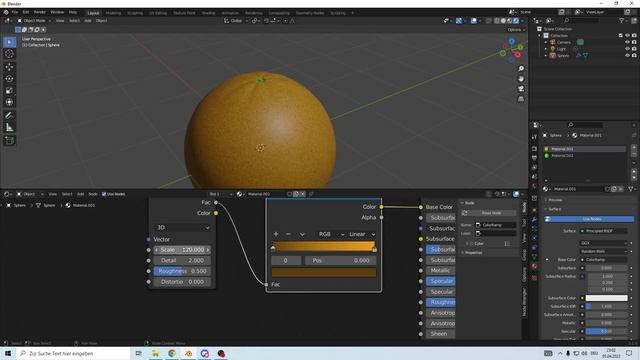
Task: Open ColorRamp RGB color mode dropdown
Action: [x=331, y=234]
